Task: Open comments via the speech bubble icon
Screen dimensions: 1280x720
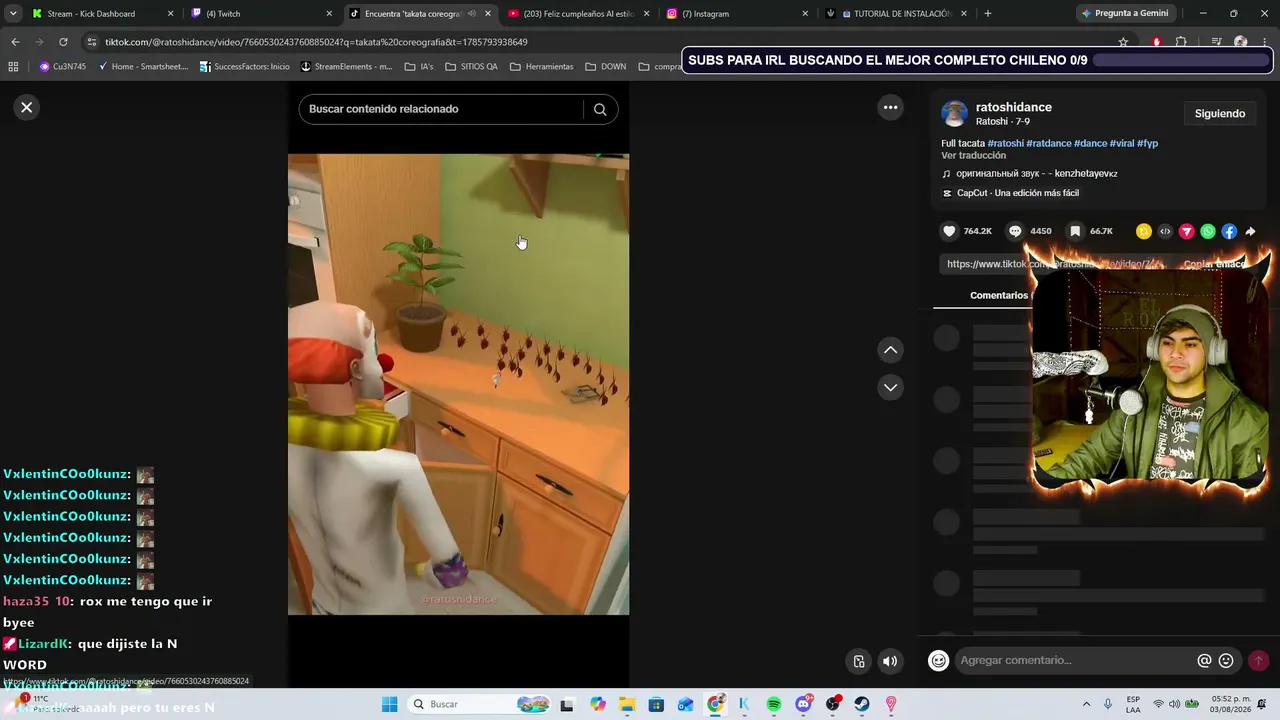Action: pos(1015,231)
